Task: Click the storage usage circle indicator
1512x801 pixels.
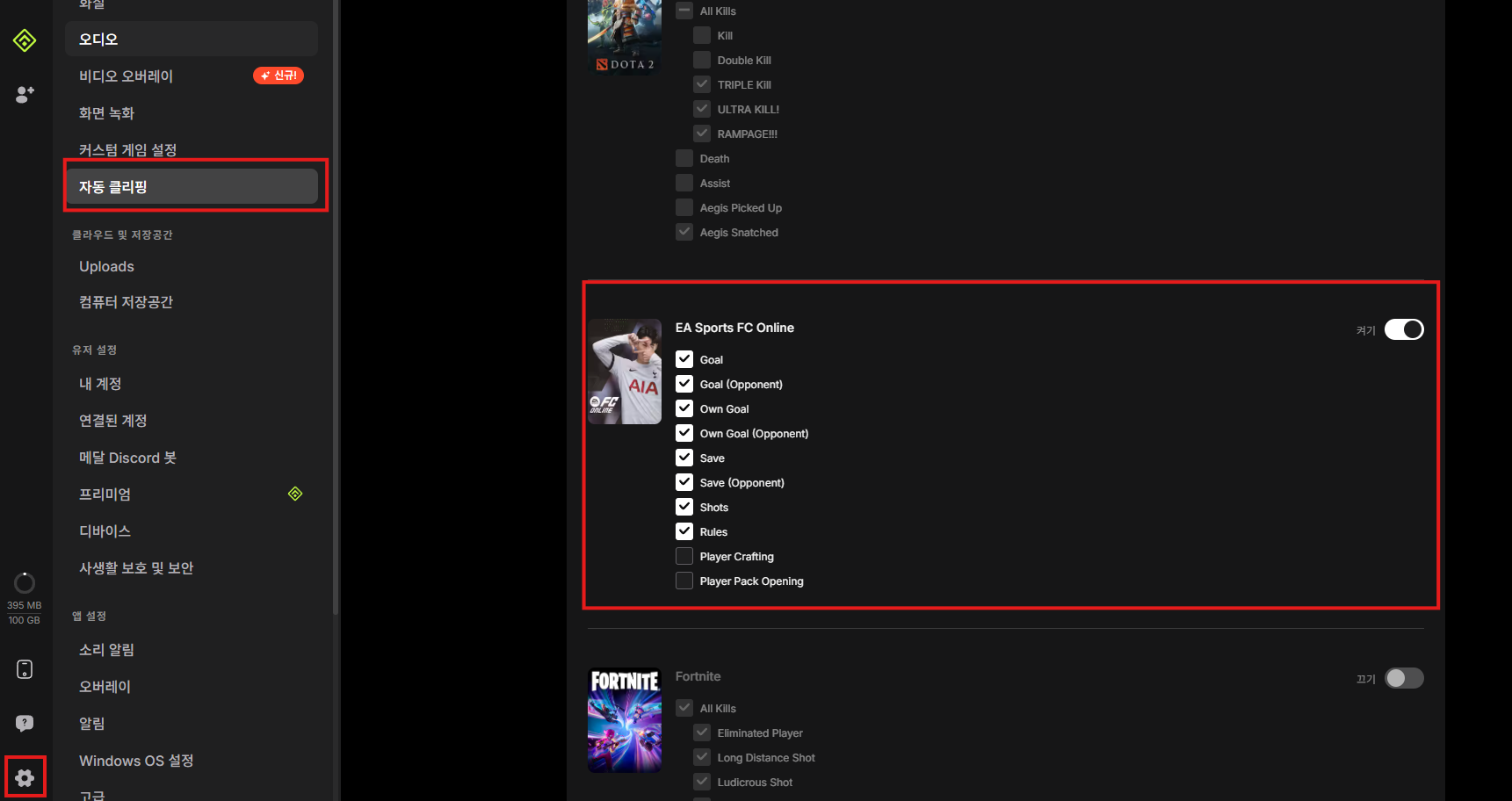Action: click(x=25, y=582)
